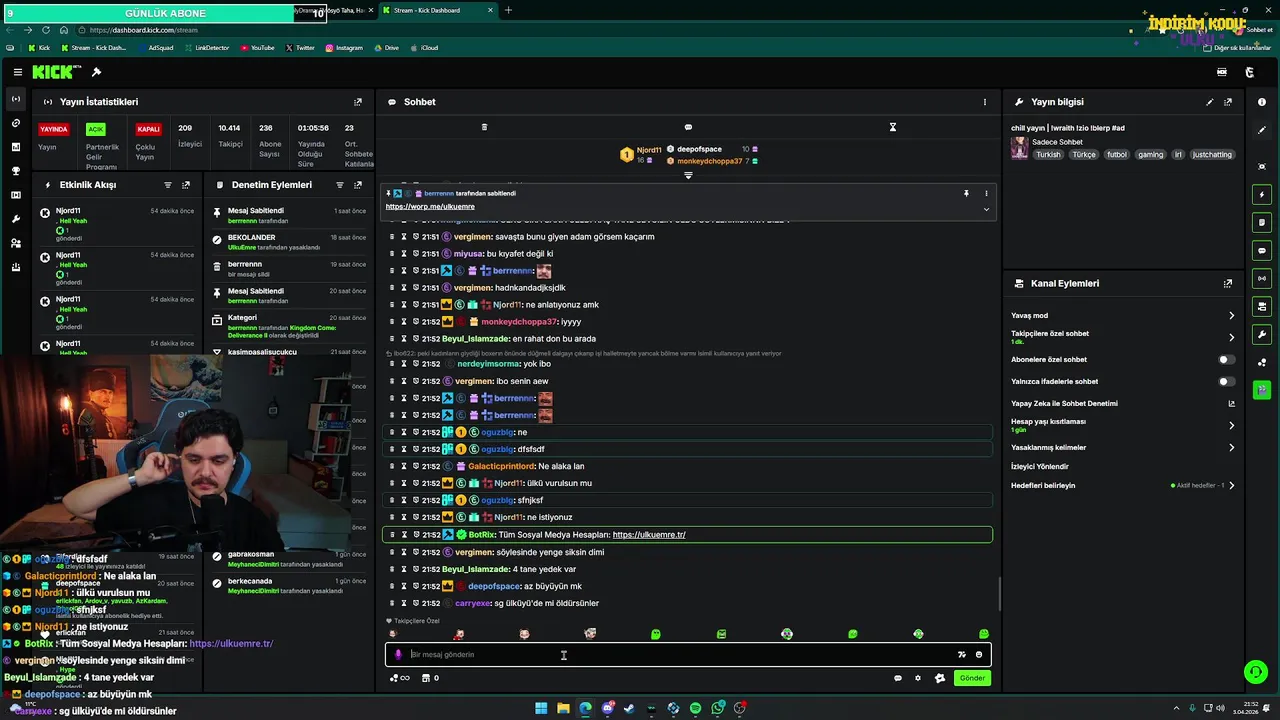Switch to the Stream - Kick Dashboard tab

pyautogui.click(x=438, y=10)
